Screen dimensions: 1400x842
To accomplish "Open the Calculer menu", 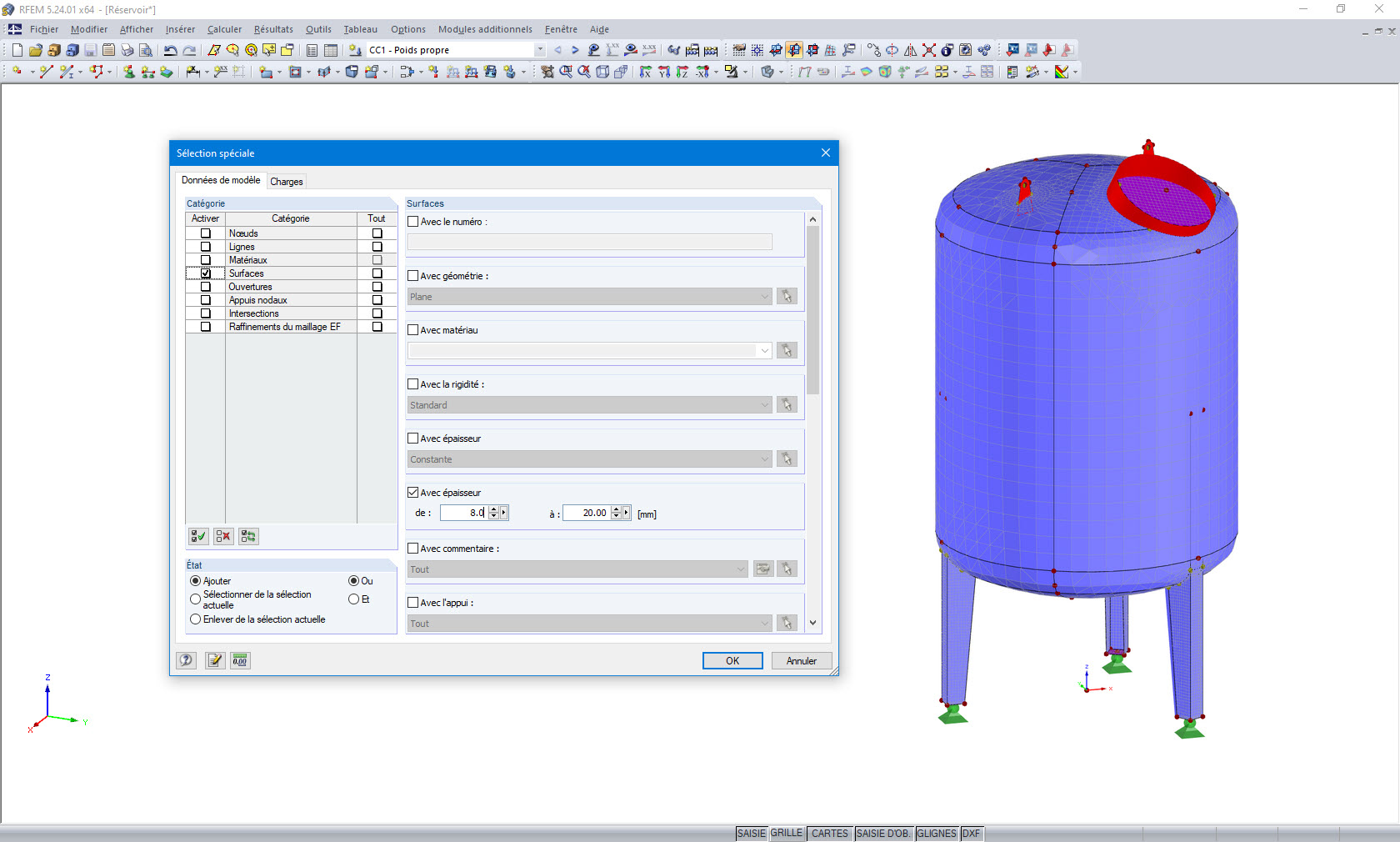I will (x=223, y=29).
